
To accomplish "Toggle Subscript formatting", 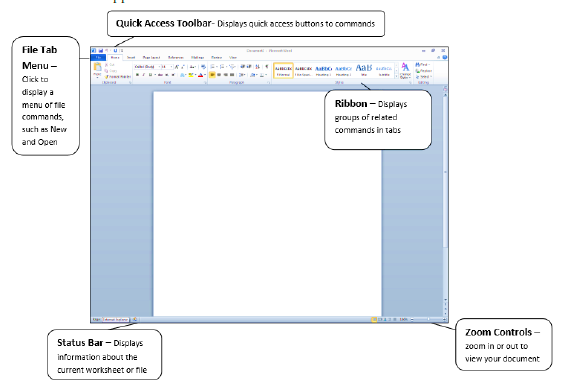I will click(x=167, y=75).
